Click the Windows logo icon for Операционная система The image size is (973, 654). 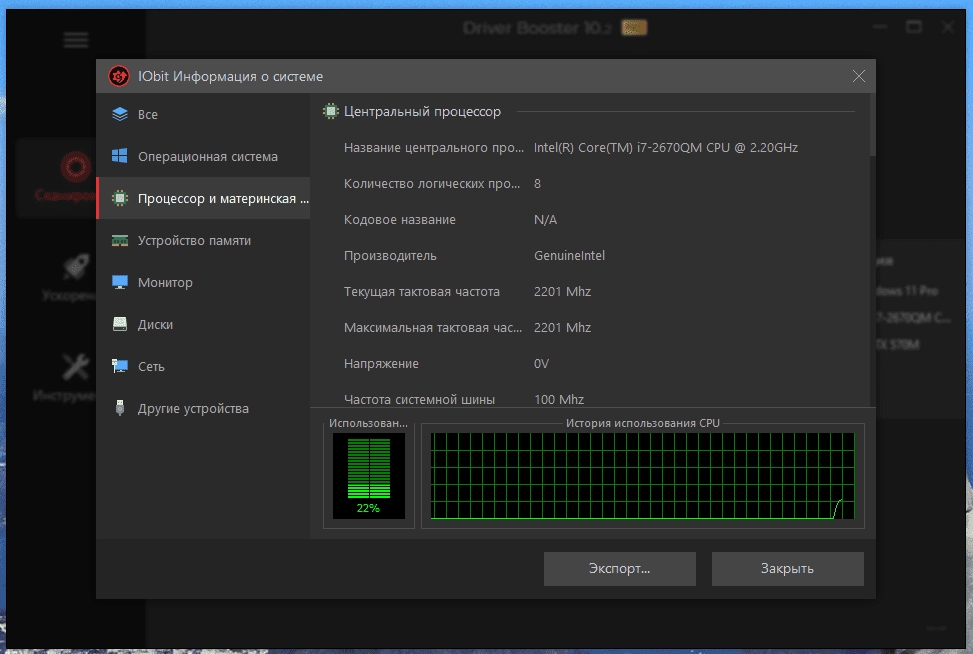[120, 156]
